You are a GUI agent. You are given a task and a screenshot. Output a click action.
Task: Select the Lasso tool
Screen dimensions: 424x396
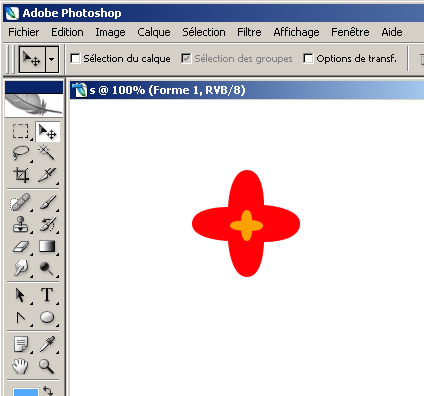[x=21, y=153]
